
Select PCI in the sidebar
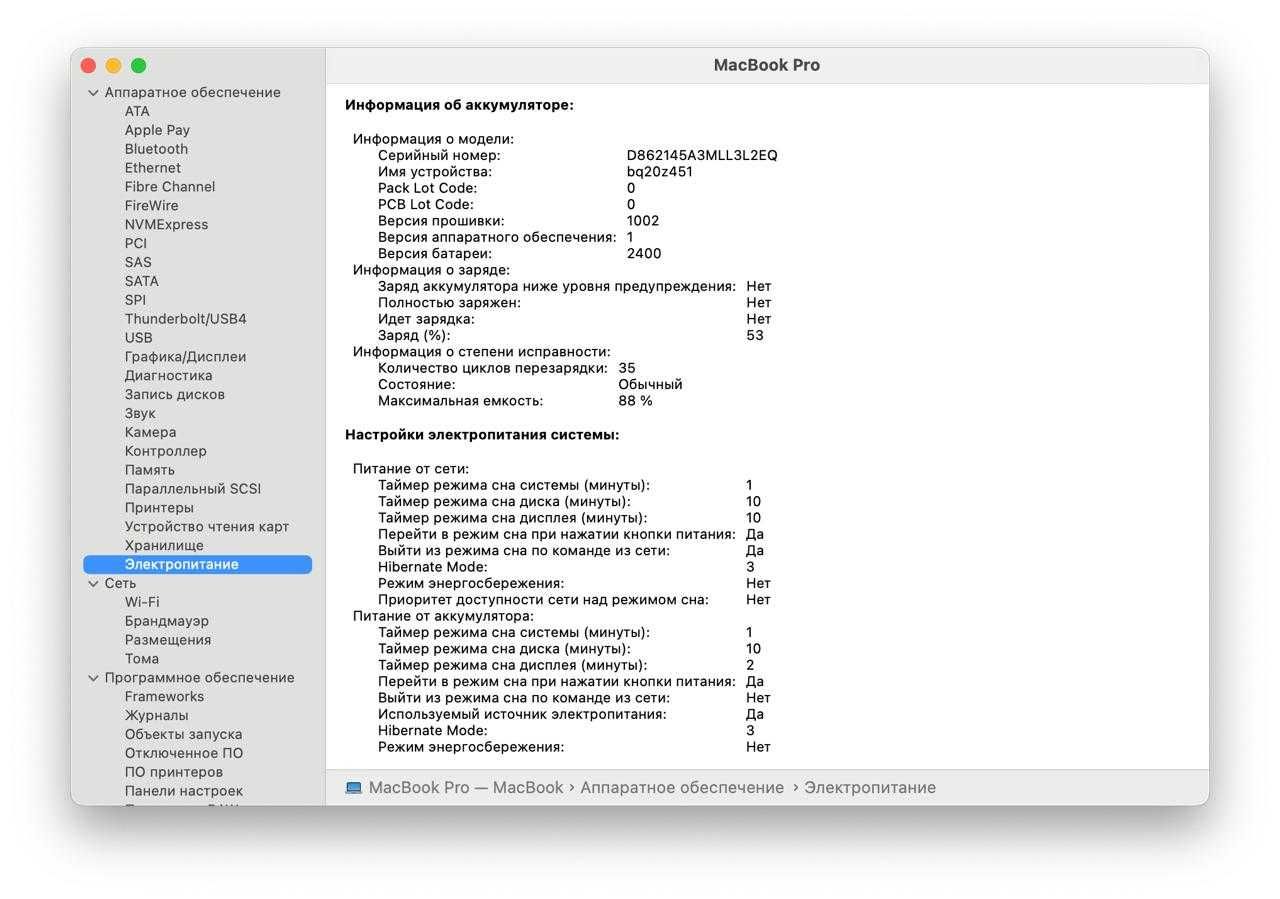pos(136,243)
